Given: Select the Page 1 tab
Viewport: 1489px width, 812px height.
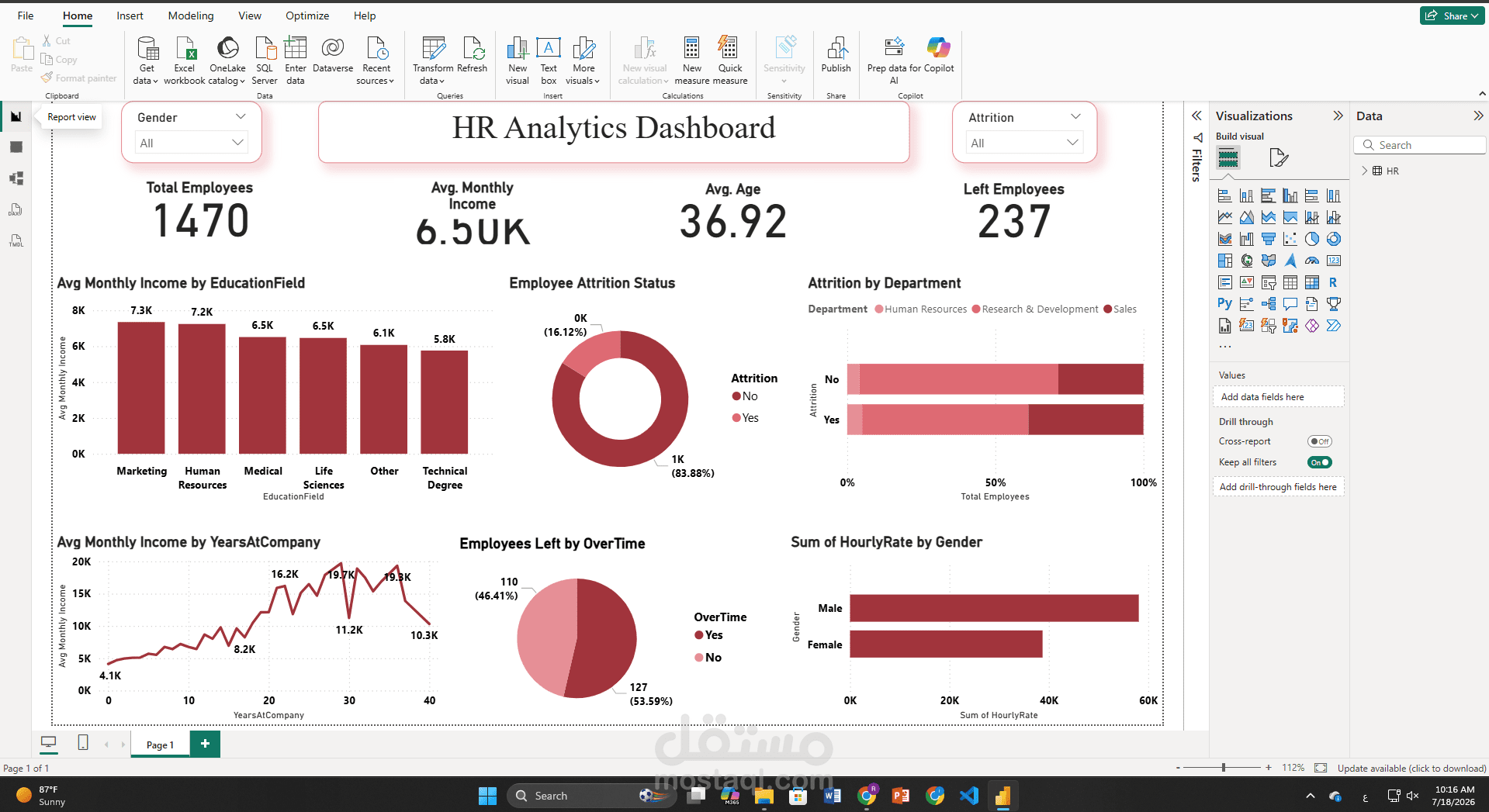Looking at the screenshot, I should pyautogui.click(x=160, y=745).
